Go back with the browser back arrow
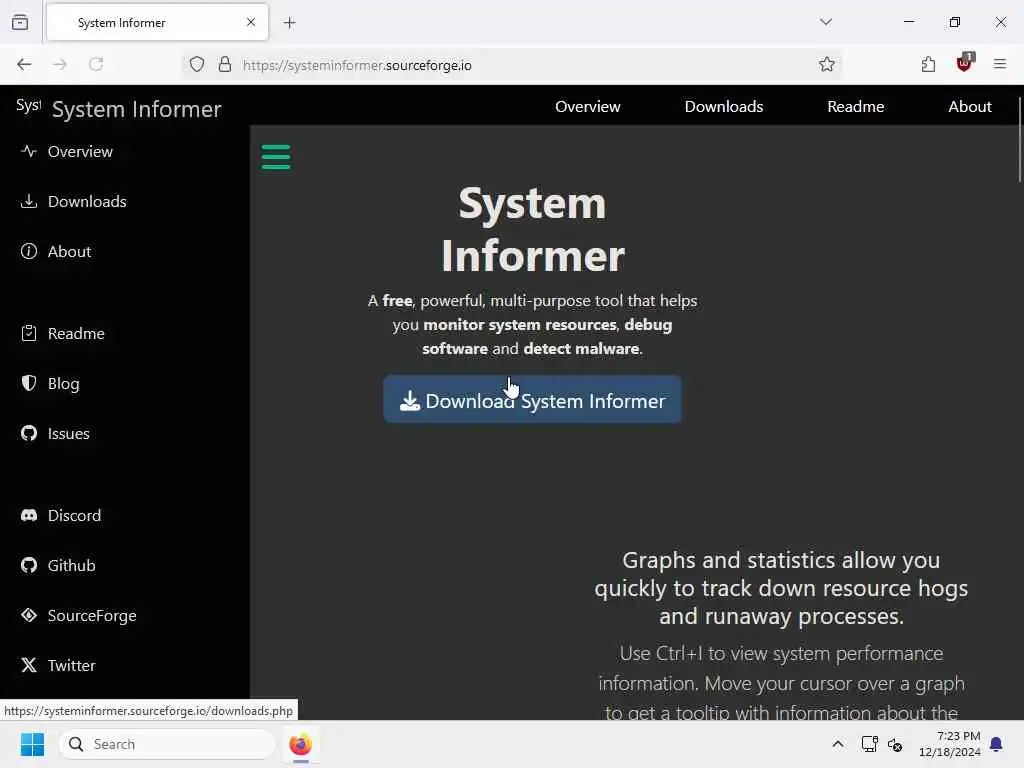Viewport: 1024px width, 768px height. click(24, 64)
